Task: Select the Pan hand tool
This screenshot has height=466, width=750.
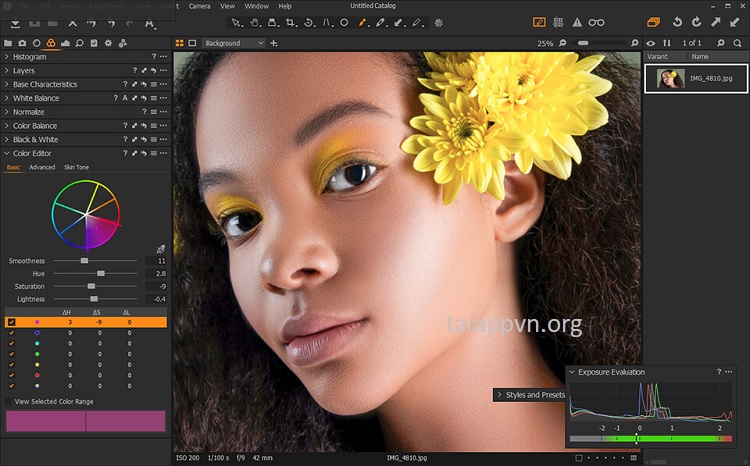Action: click(x=254, y=22)
